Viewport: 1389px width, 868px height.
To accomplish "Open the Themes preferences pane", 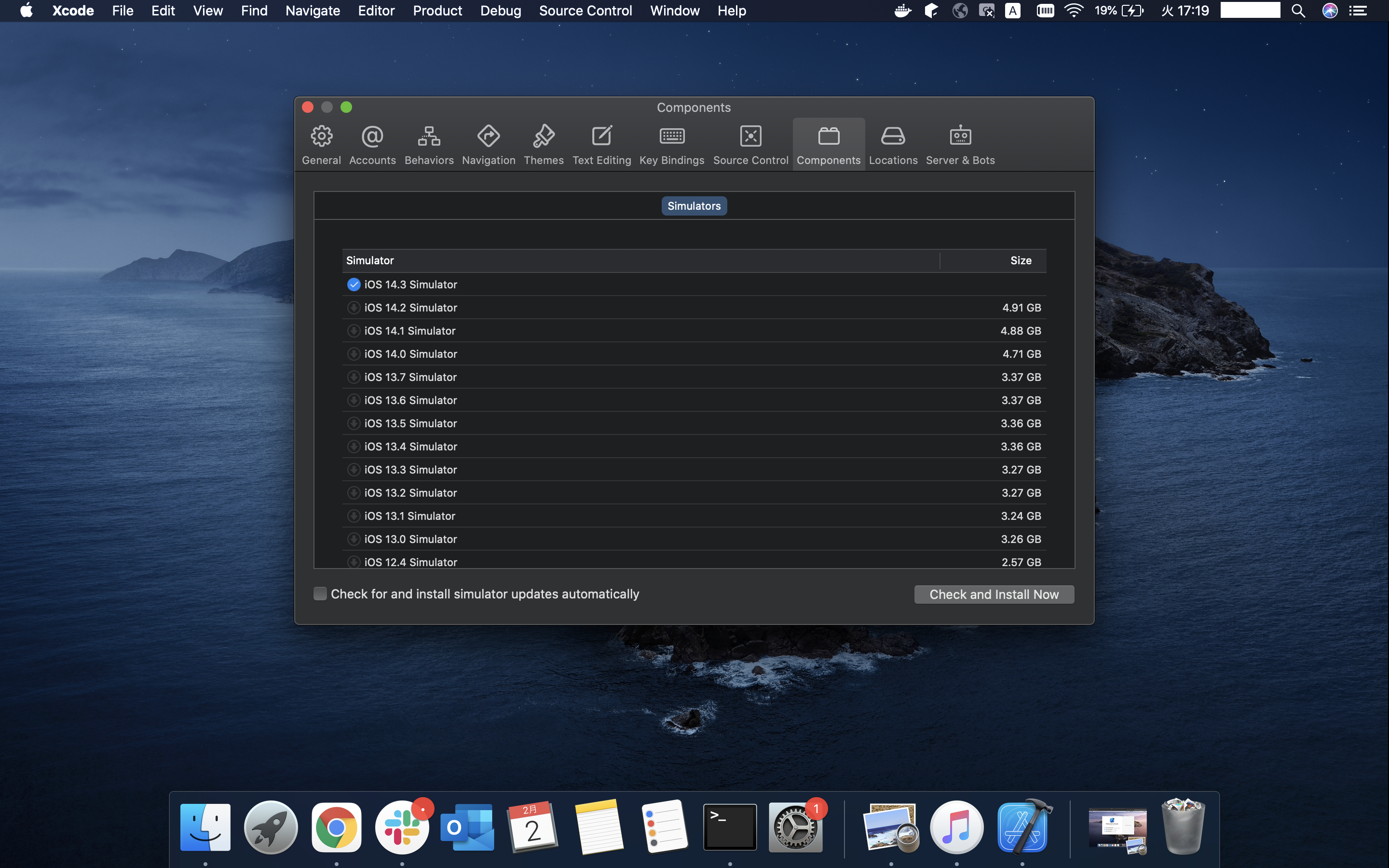I will [543, 145].
